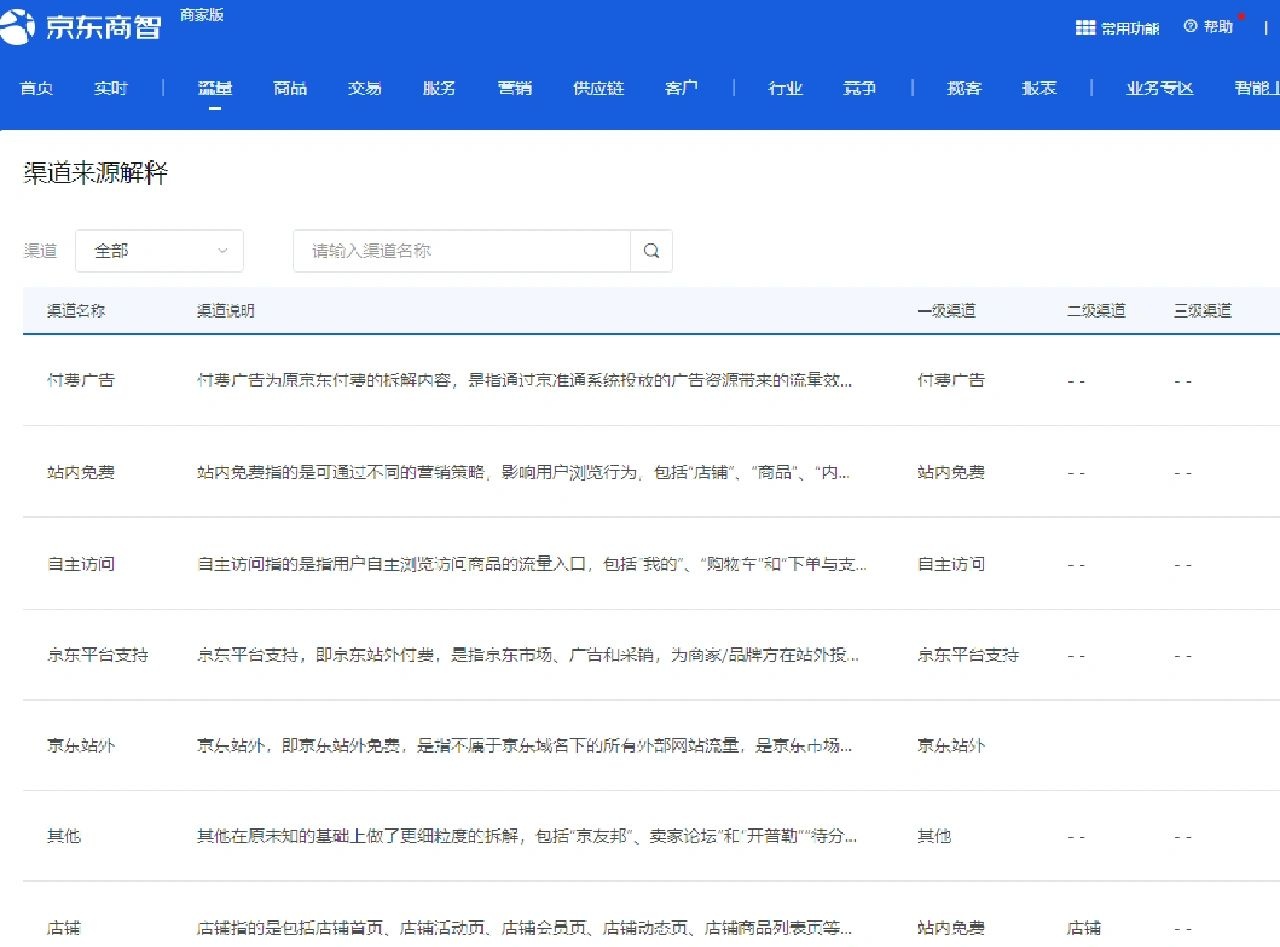Select the 店铺 channel name cell
Screen dimensions: 1280x947
pyautogui.click(x=64, y=928)
